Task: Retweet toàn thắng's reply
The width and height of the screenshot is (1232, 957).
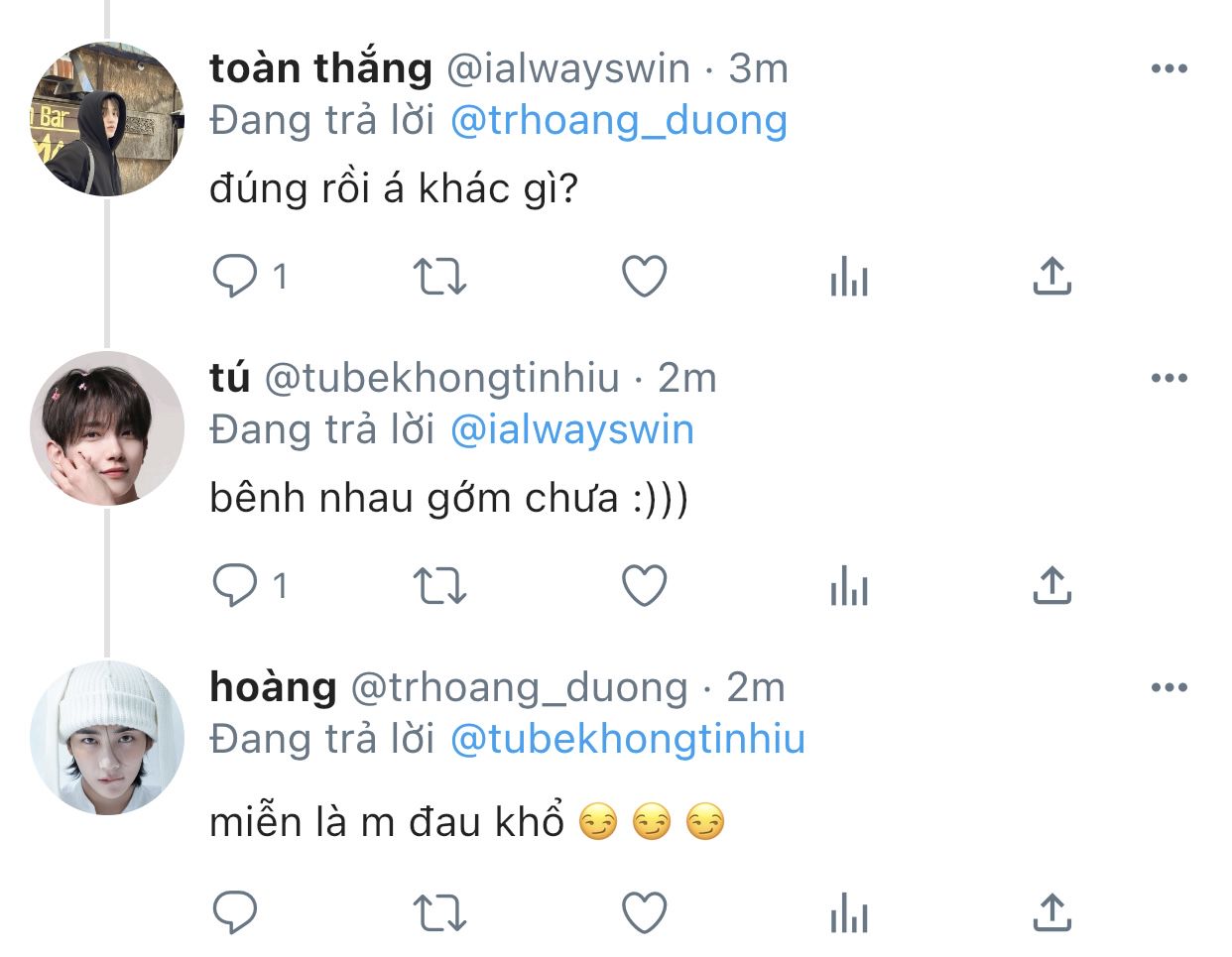Action: pyautogui.click(x=438, y=277)
